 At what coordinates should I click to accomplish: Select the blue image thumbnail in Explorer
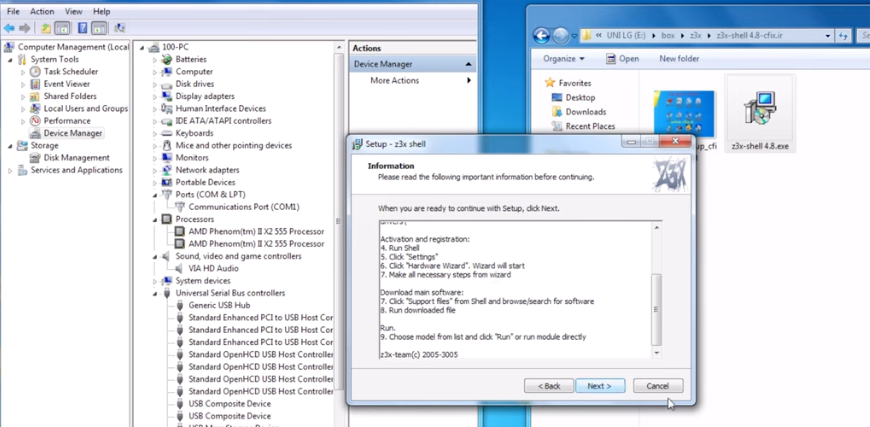(684, 115)
